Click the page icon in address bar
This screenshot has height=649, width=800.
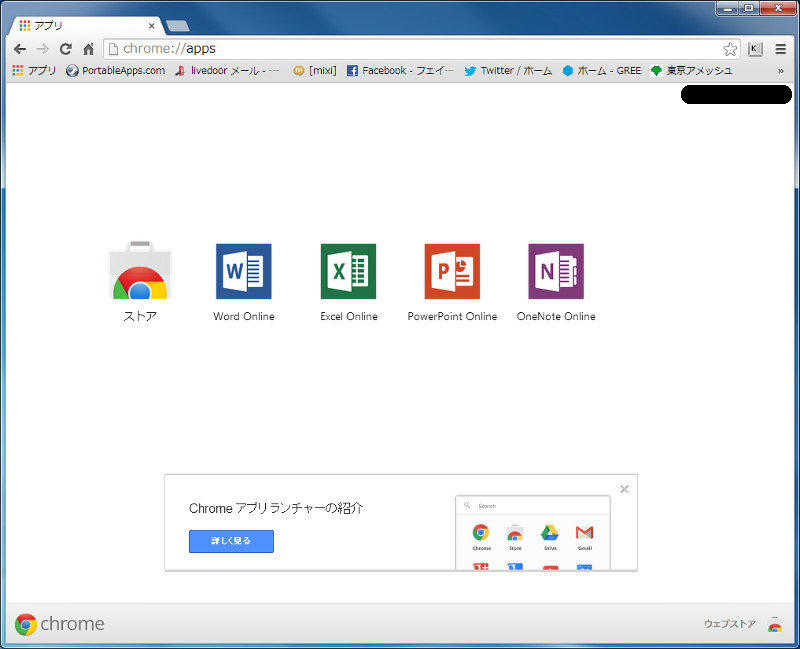click(113, 49)
